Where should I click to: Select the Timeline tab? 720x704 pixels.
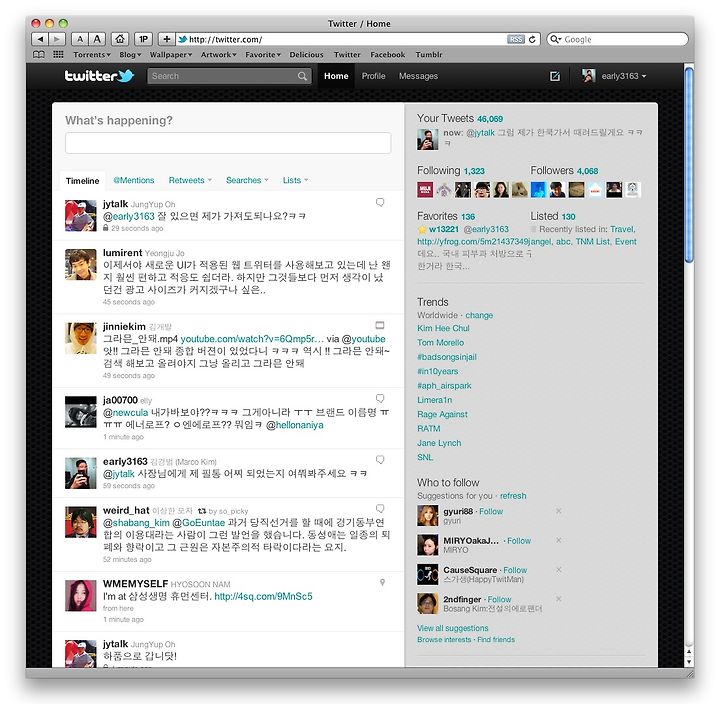[x=82, y=180]
